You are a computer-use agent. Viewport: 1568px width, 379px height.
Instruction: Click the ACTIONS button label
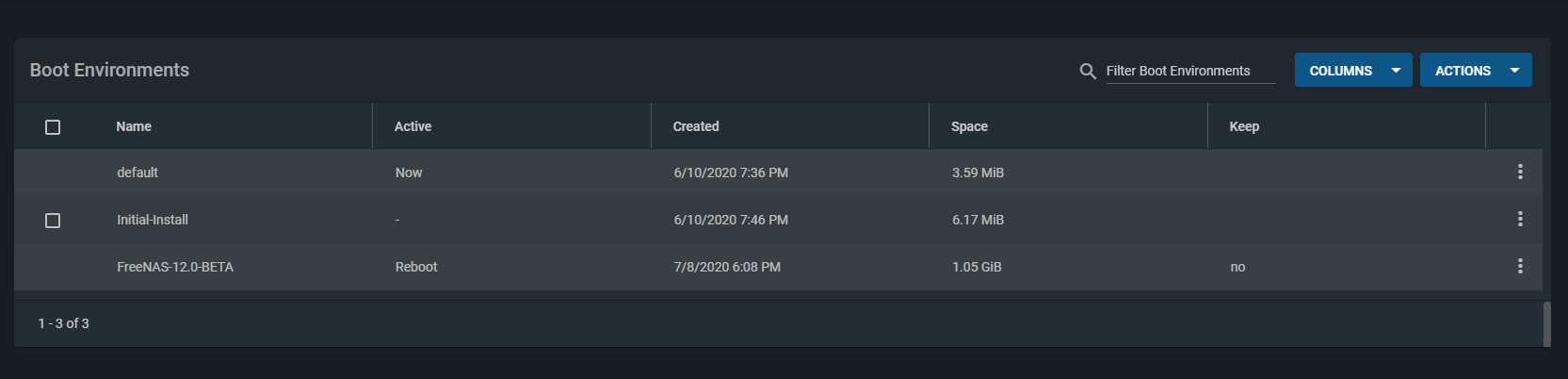(1463, 71)
